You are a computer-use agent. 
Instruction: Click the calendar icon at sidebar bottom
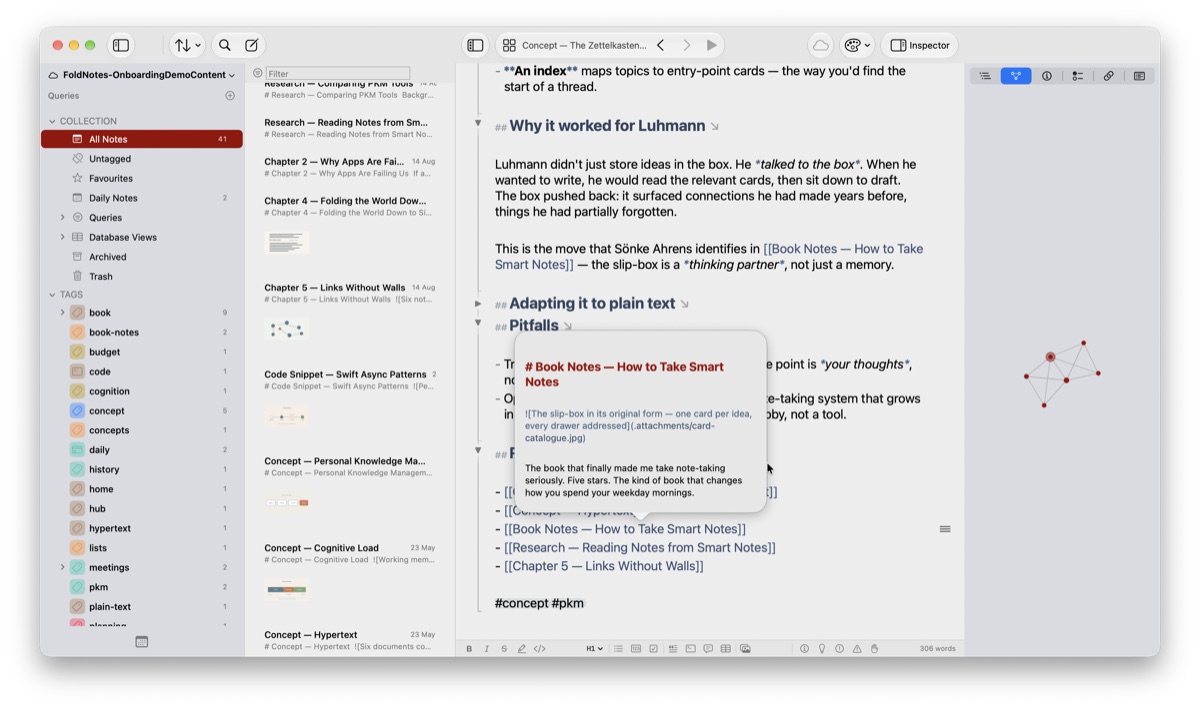(x=142, y=642)
